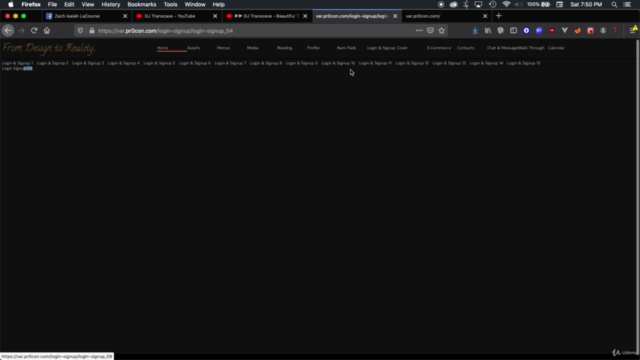The height and width of the screenshot is (360, 640).
Task: Open the Profile nav link
Action: point(313,48)
